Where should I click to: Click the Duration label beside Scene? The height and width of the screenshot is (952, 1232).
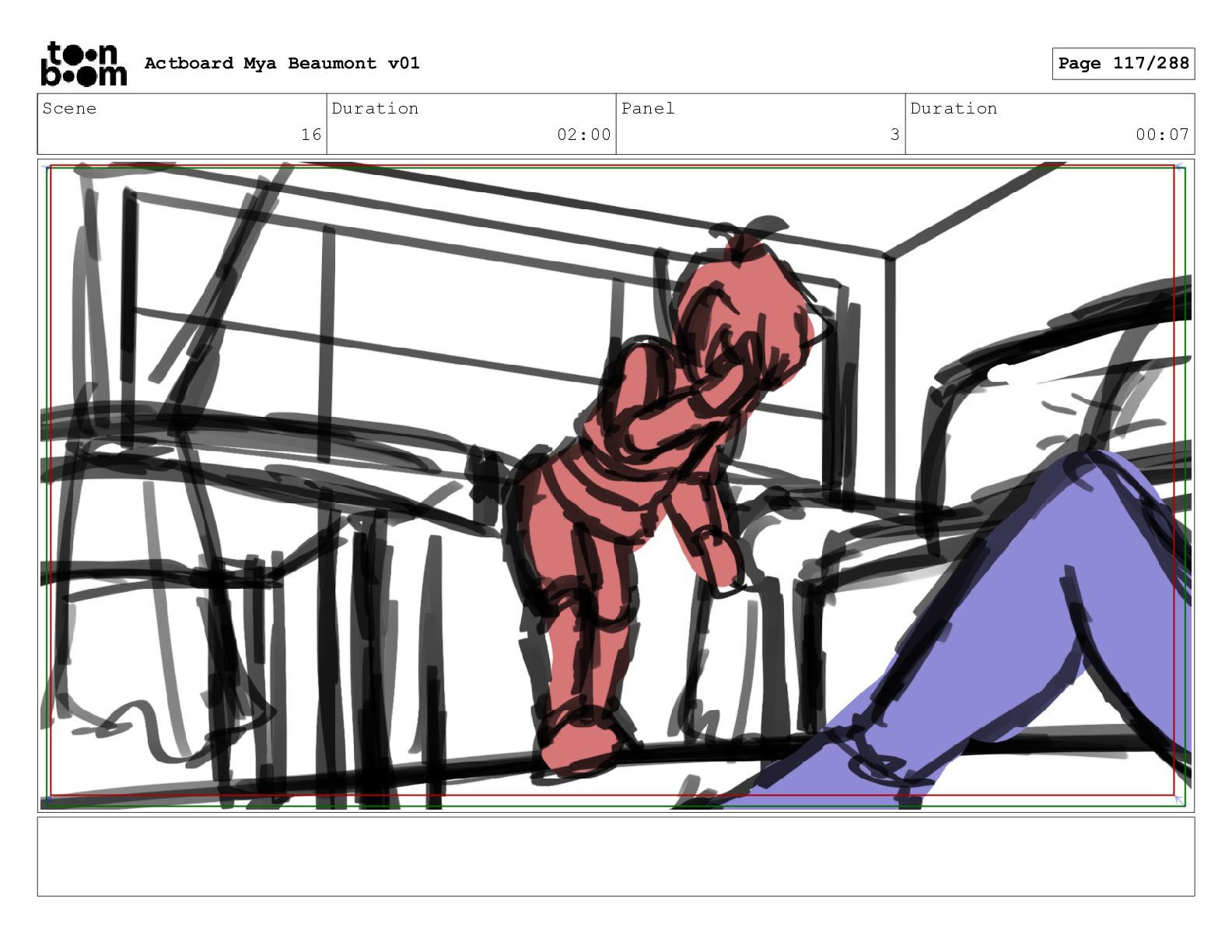[375, 109]
